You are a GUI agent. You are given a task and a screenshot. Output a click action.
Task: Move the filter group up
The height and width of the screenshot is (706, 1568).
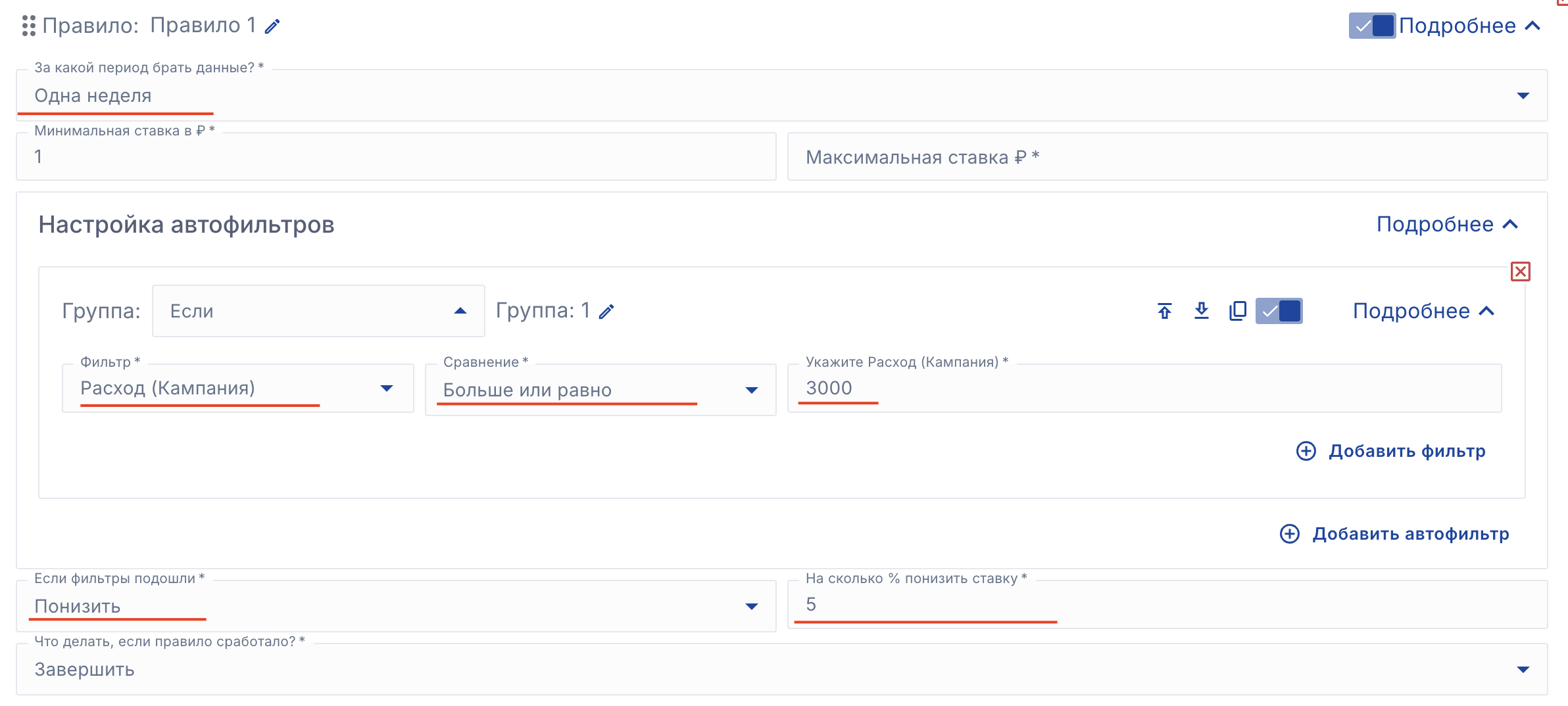tap(1164, 311)
